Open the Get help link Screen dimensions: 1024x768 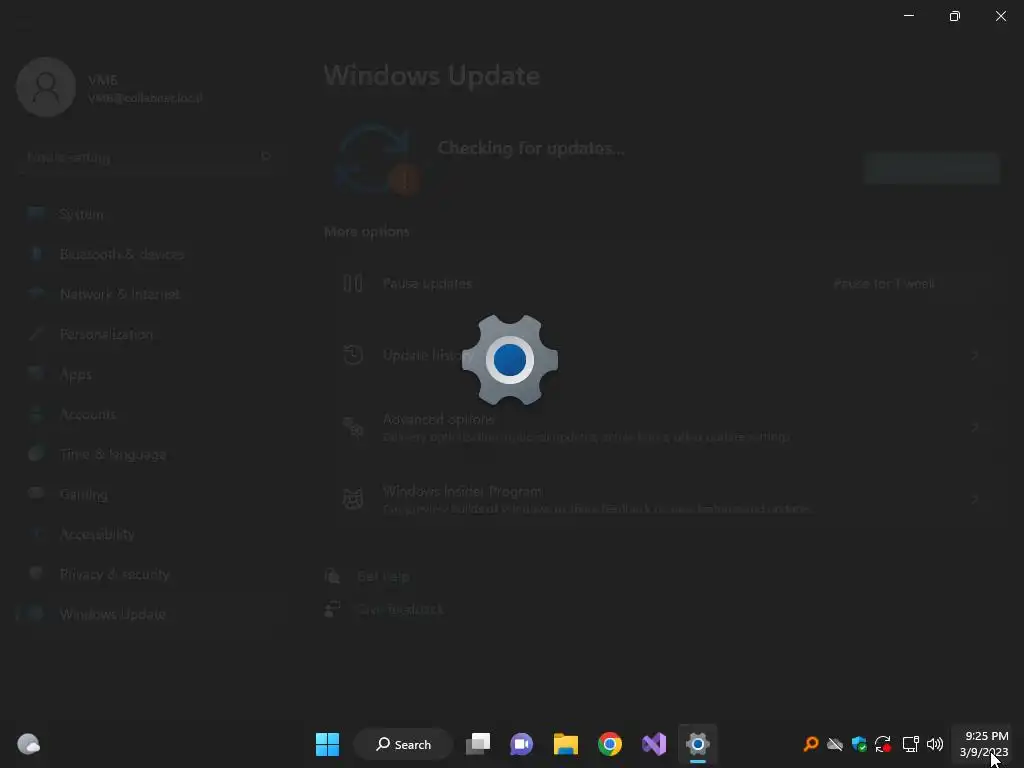(x=383, y=576)
